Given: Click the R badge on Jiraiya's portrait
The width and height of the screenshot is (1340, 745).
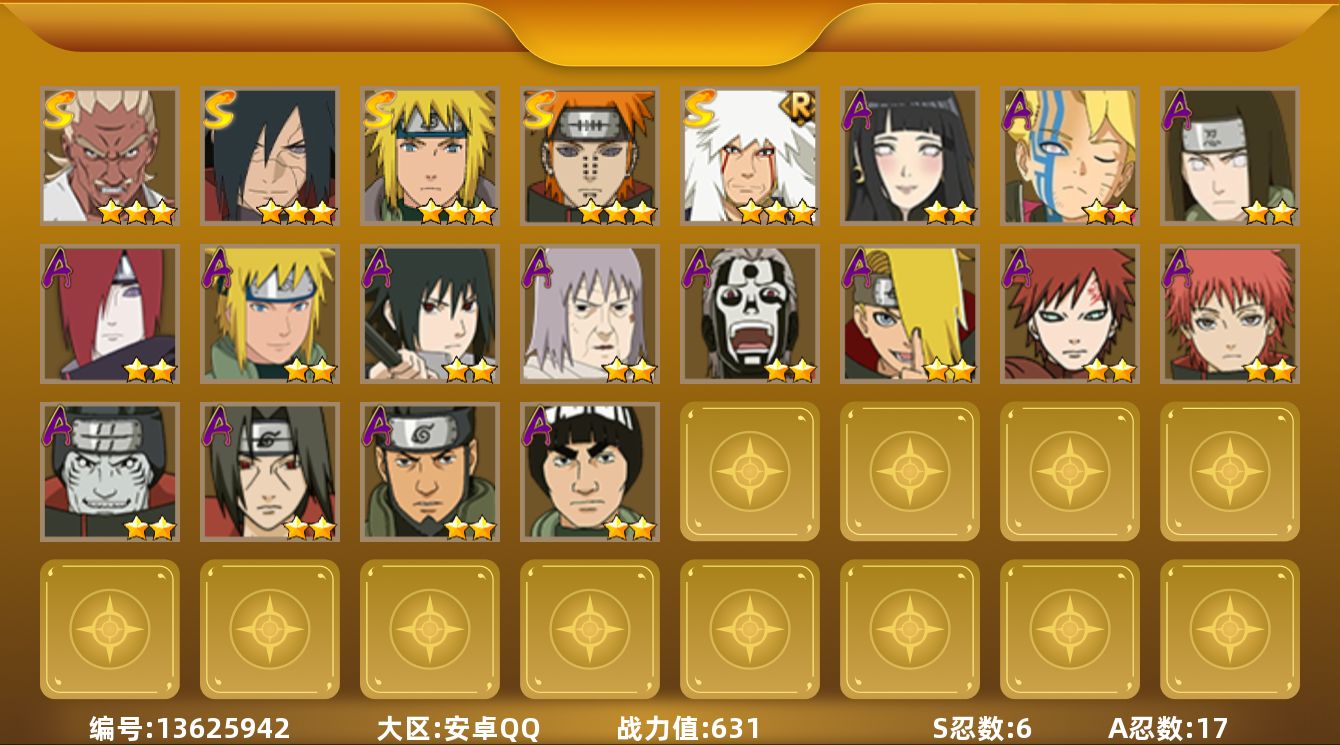Looking at the screenshot, I should (x=799, y=105).
